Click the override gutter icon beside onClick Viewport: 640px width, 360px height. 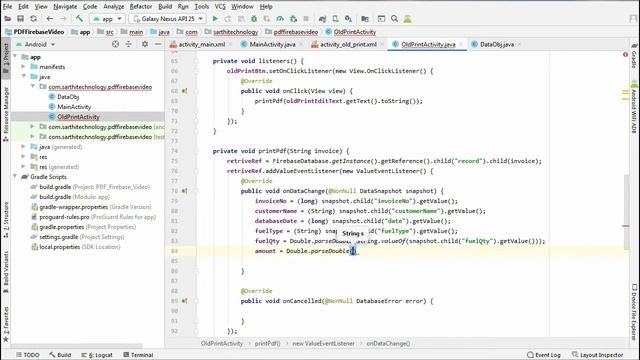pyautogui.click(x=184, y=91)
